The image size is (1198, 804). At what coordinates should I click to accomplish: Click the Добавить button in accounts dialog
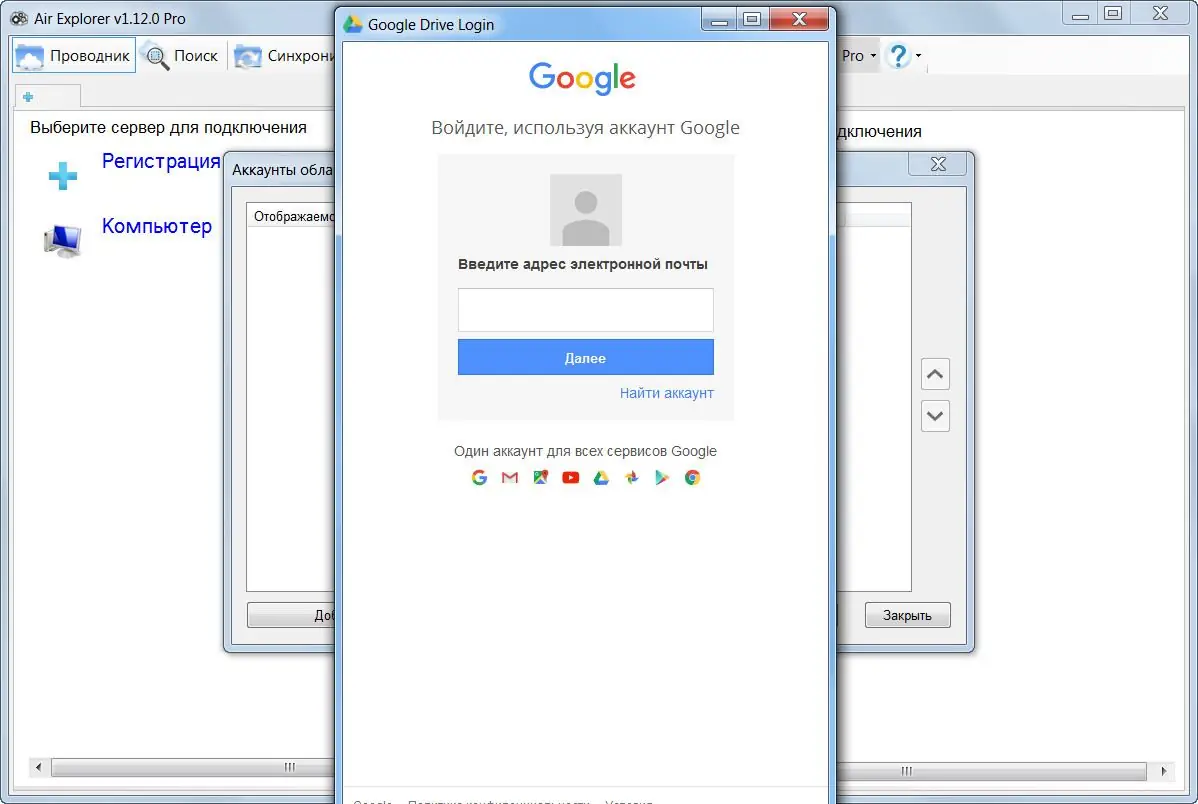pyautogui.click(x=291, y=615)
